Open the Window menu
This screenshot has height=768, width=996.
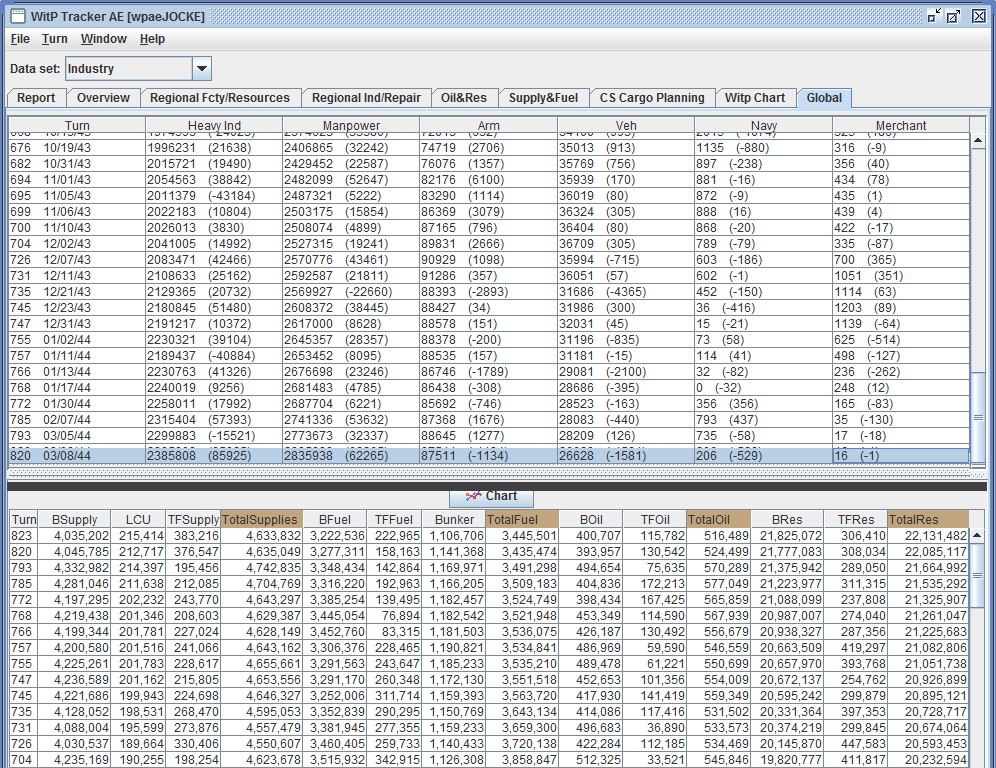click(104, 39)
